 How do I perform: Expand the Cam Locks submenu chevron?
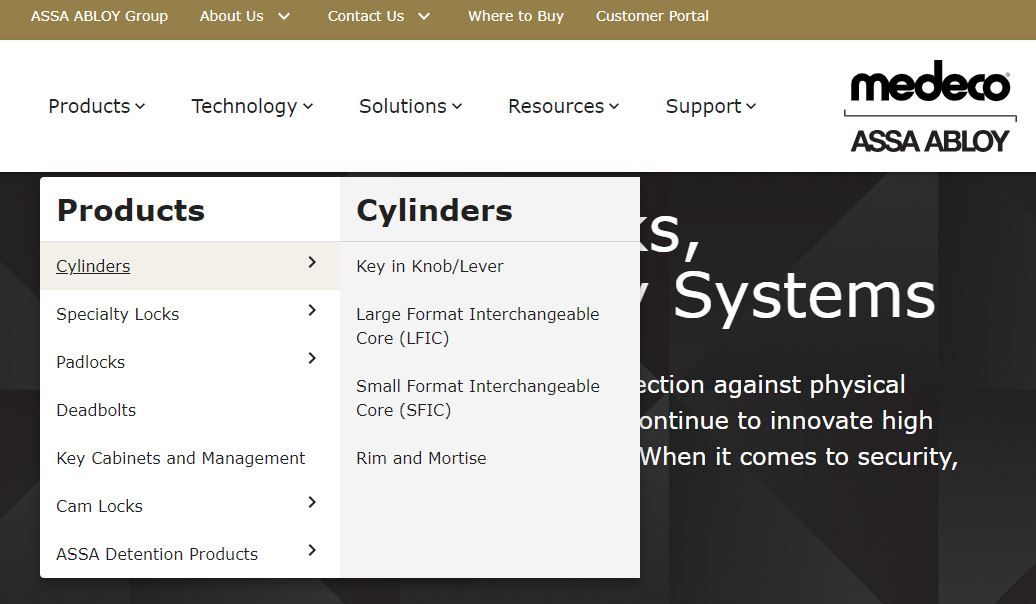pos(312,503)
